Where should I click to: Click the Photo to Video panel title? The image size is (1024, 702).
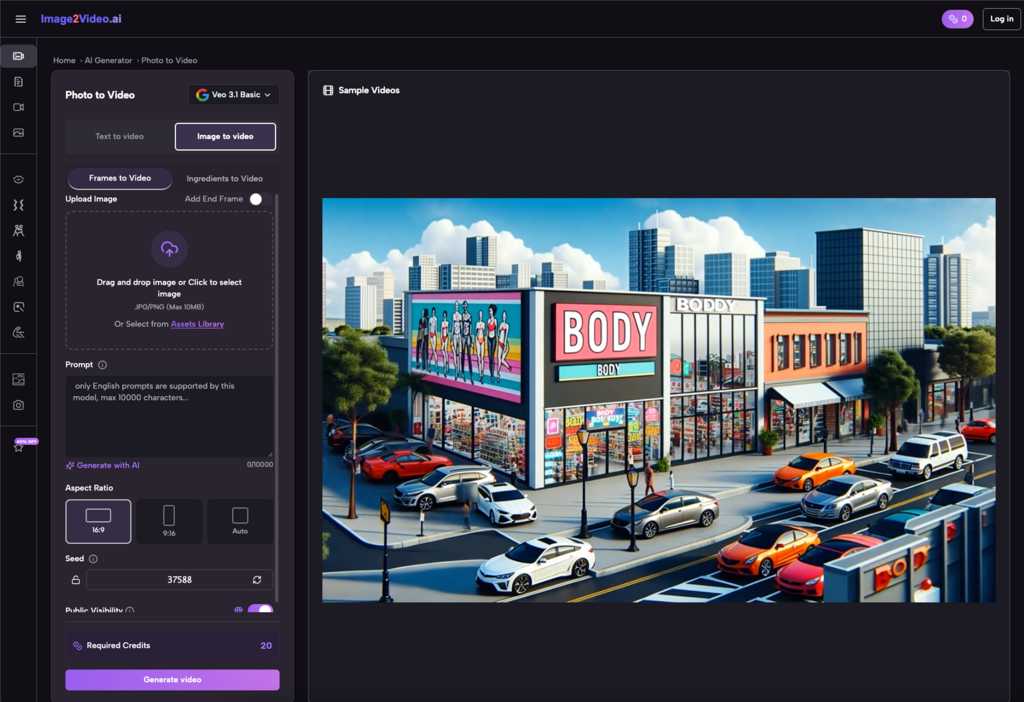(x=100, y=95)
